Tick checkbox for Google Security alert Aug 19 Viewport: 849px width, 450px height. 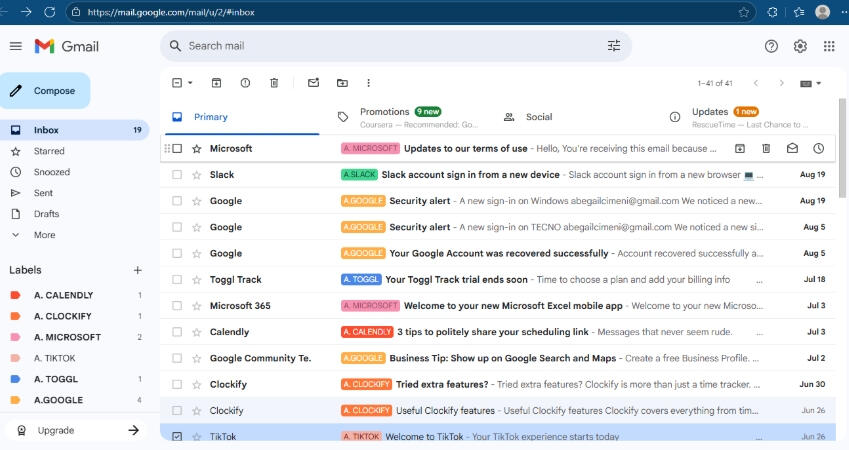pyautogui.click(x=177, y=201)
